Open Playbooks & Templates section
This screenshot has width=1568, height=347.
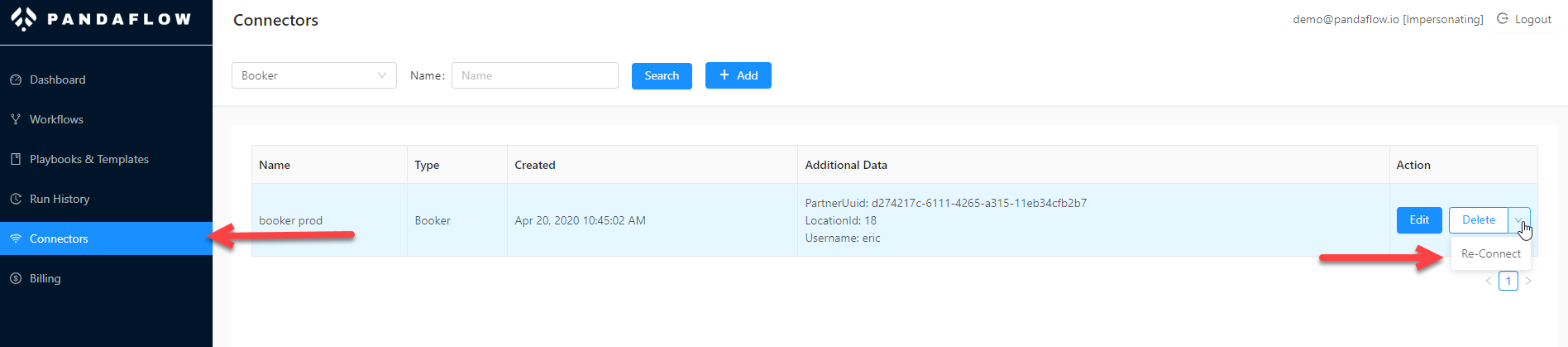click(x=106, y=159)
